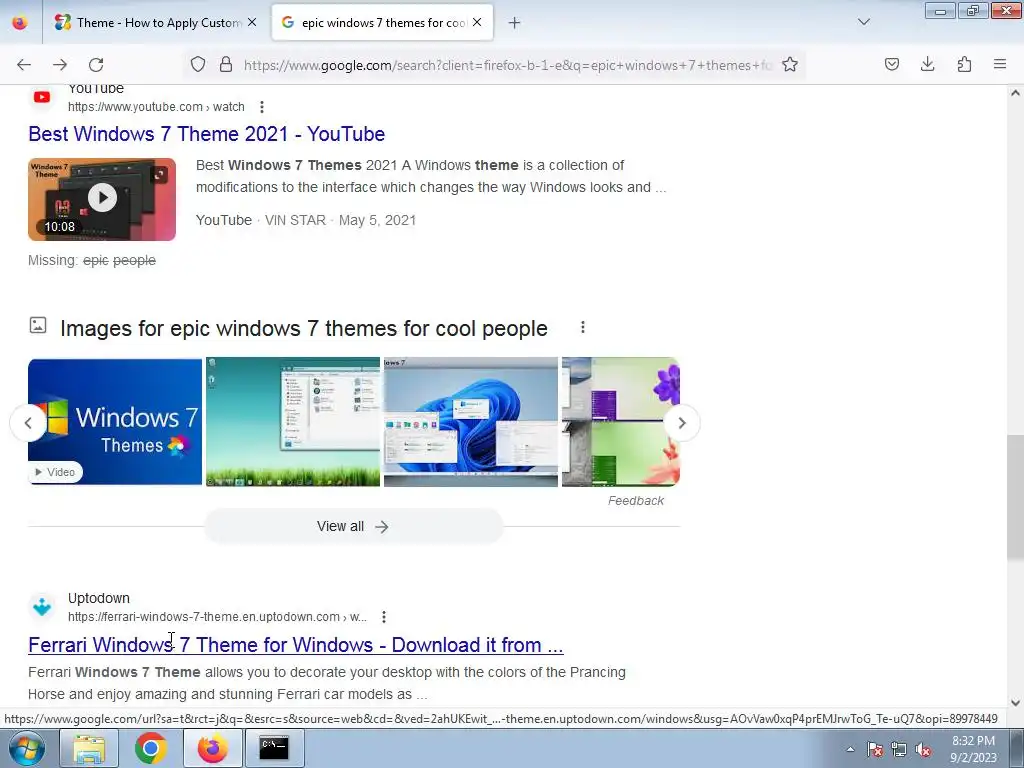The width and height of the screenshot is (1024, 768).
Task: Open the 8:32 PM clock calendar
Action: 973,749
